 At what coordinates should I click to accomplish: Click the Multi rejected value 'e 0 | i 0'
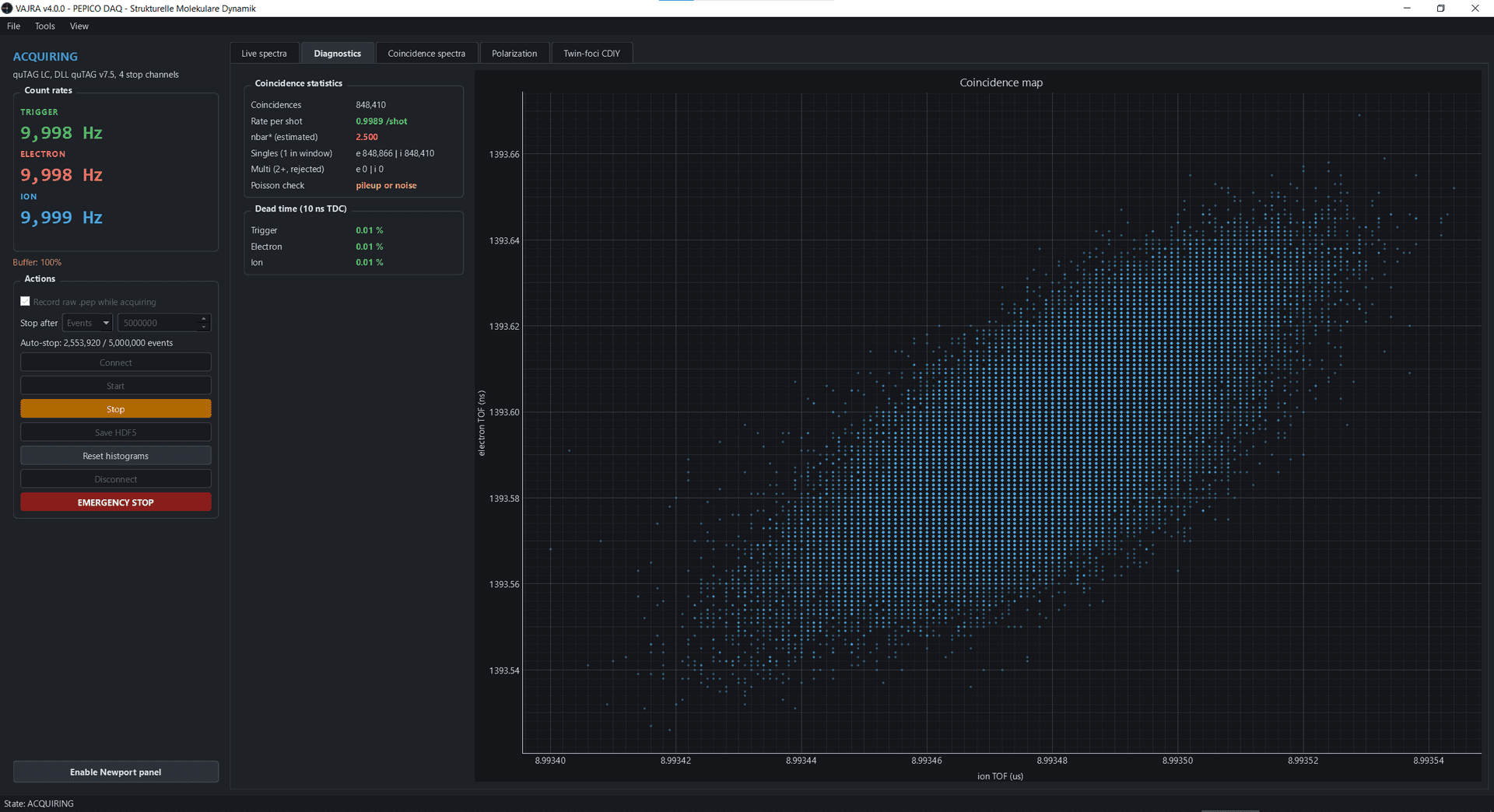(x=370, y=169)
